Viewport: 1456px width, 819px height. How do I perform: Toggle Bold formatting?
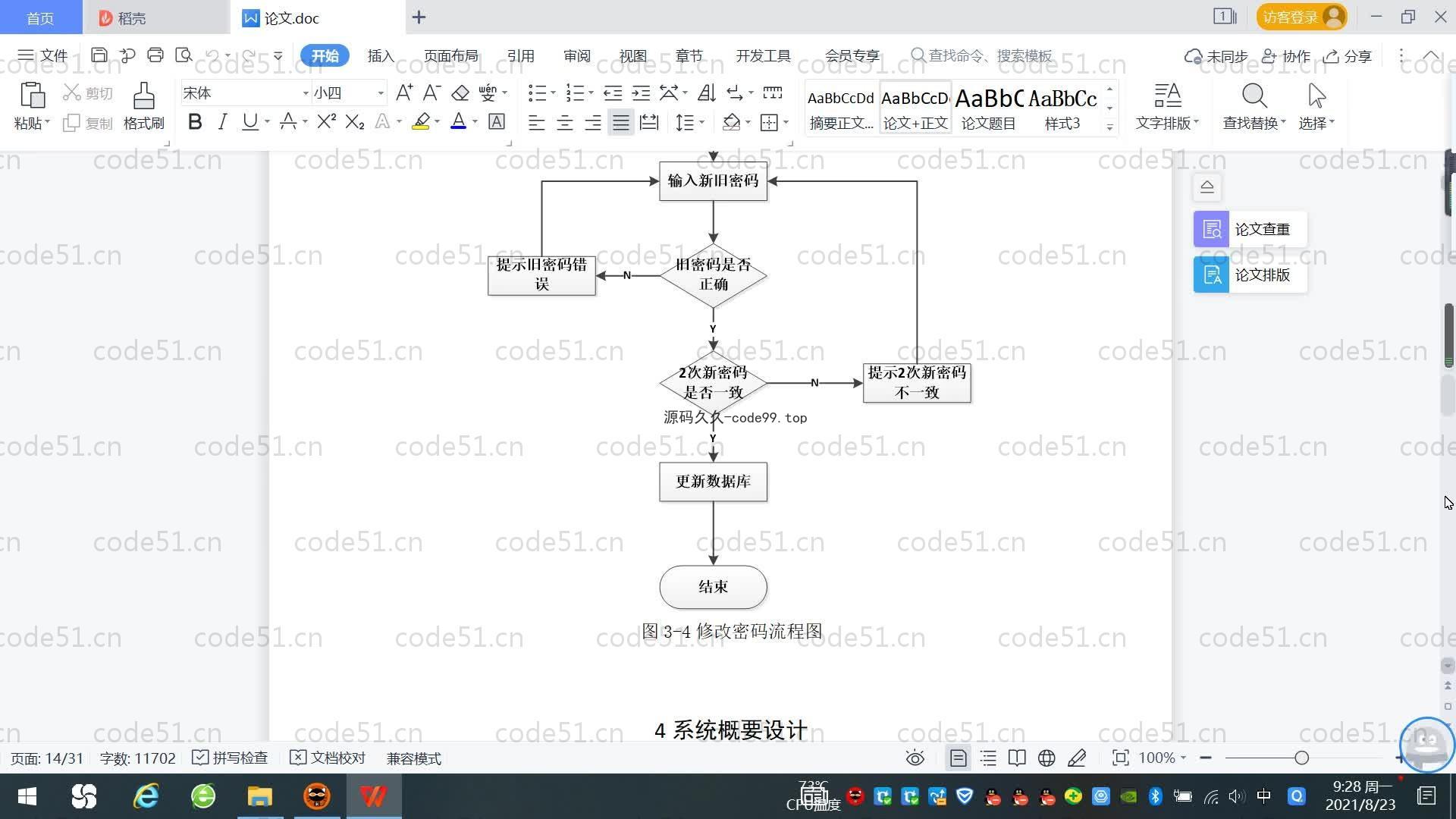click(x=195, y=121)
